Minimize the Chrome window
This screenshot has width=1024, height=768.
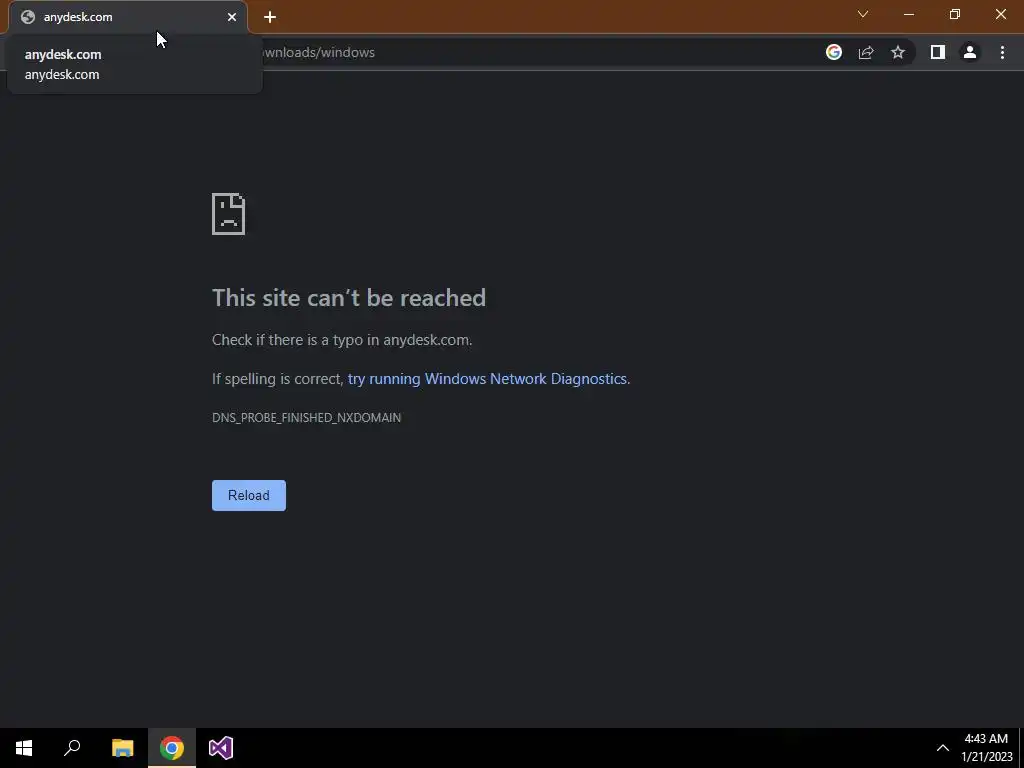pyautogui.click(x=909, y=14)
